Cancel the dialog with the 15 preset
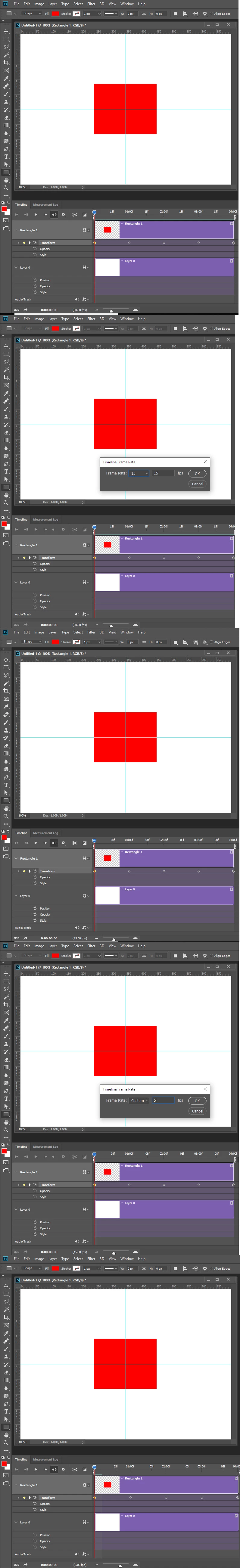 (x=197, y=484)
